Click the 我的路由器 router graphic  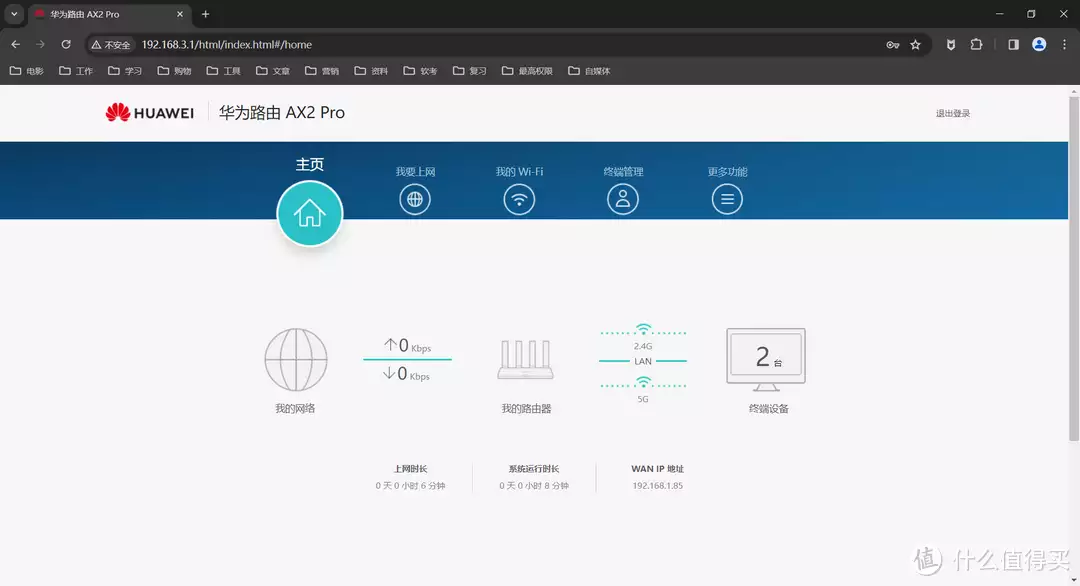point(526,360)
